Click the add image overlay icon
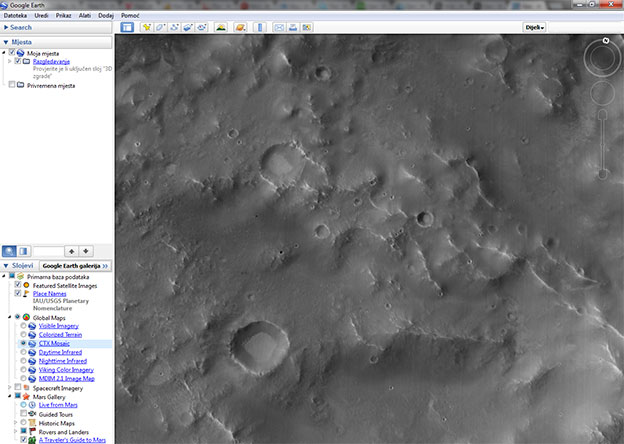624x444 pixels. [188, 27]
